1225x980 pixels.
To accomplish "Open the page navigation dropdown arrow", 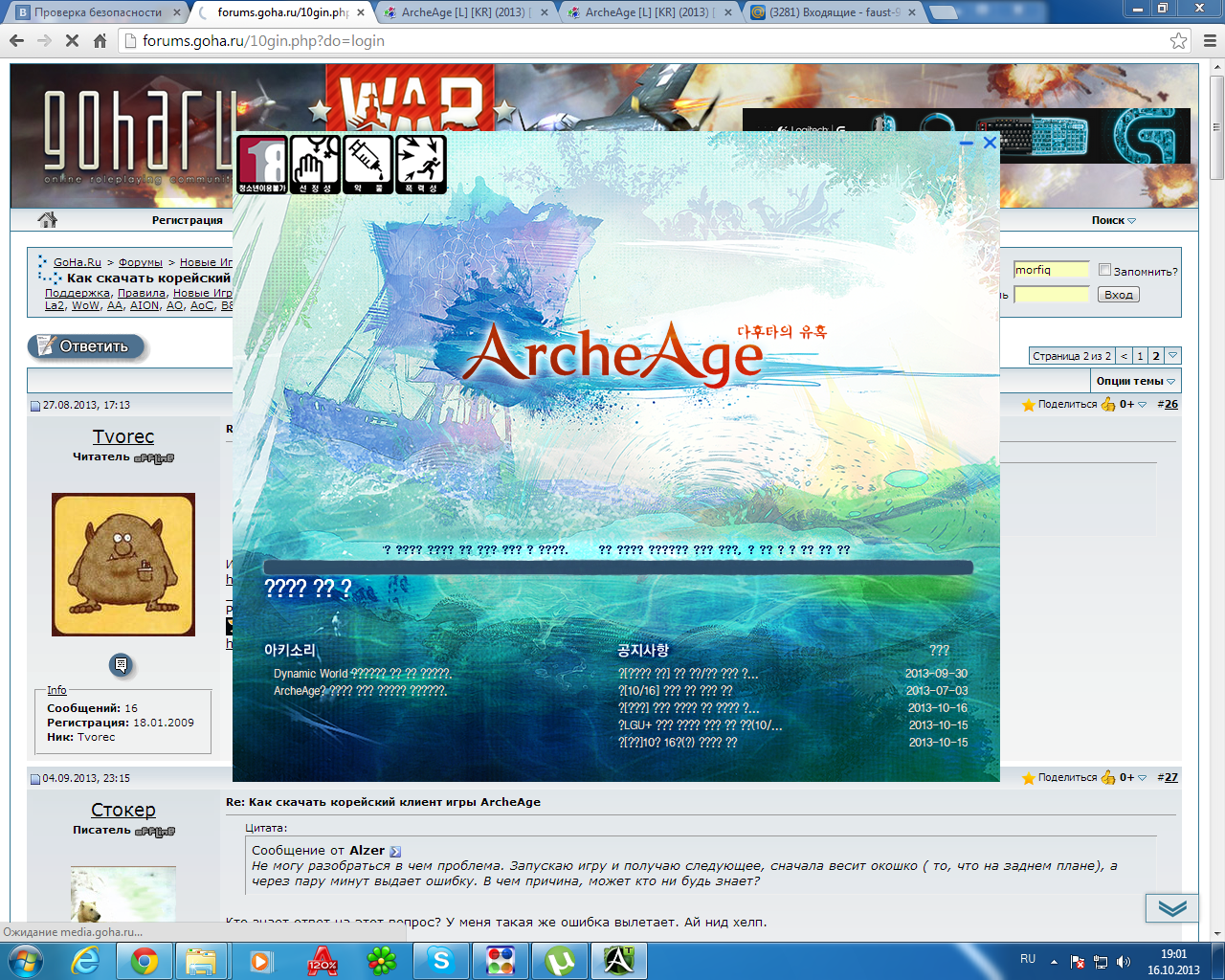I will tap(1173, 356).
